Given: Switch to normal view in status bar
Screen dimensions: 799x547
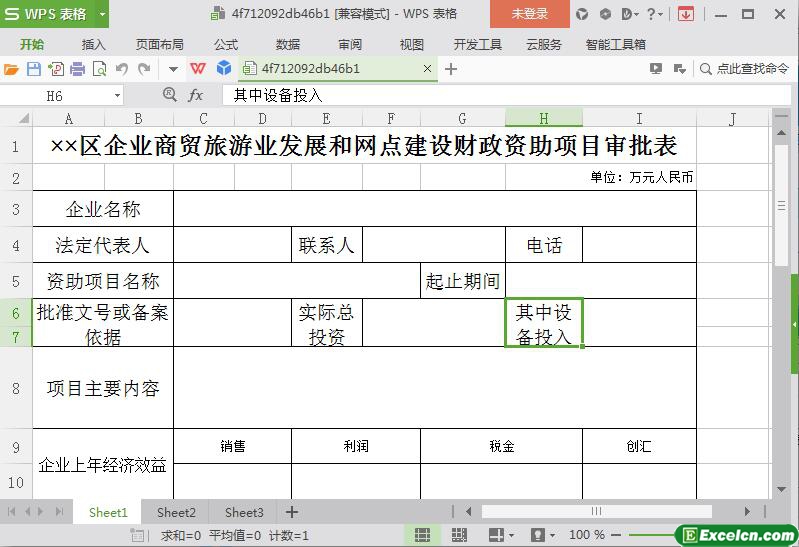Looking at the screenshot, I should coord(422,535).
